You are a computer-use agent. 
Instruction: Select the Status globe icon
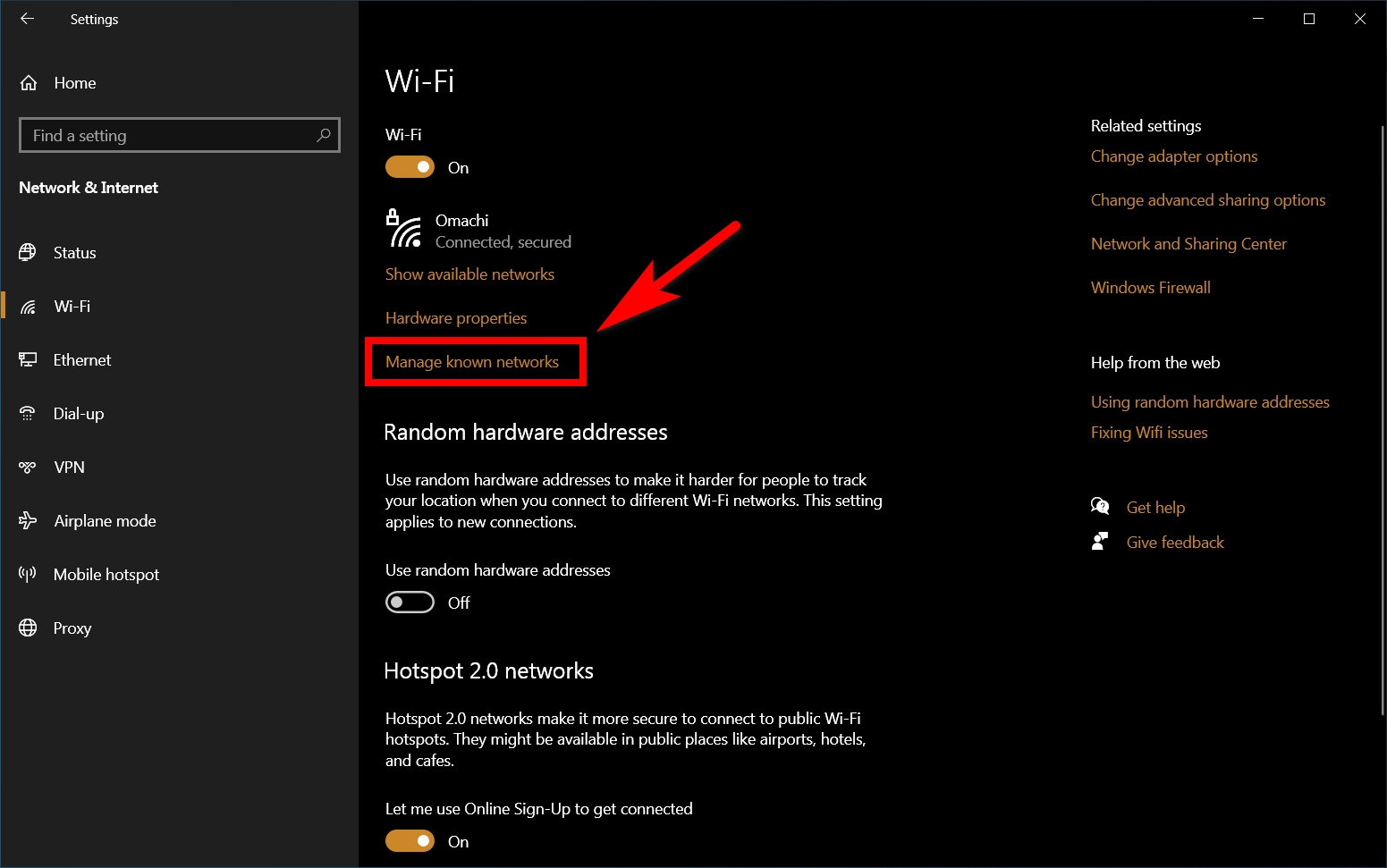(x=28, y=252)
